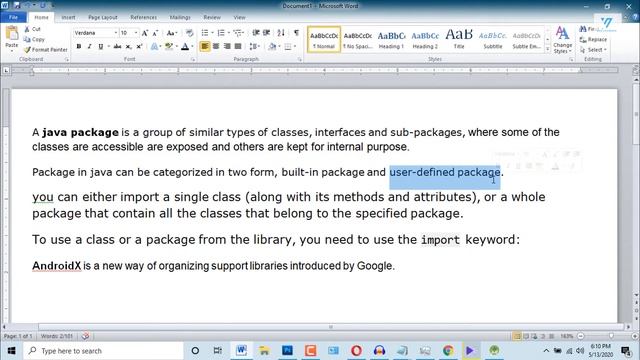Apply text highlight color
640x360 pixels.
pyautogui.click(x=169, y=47)
